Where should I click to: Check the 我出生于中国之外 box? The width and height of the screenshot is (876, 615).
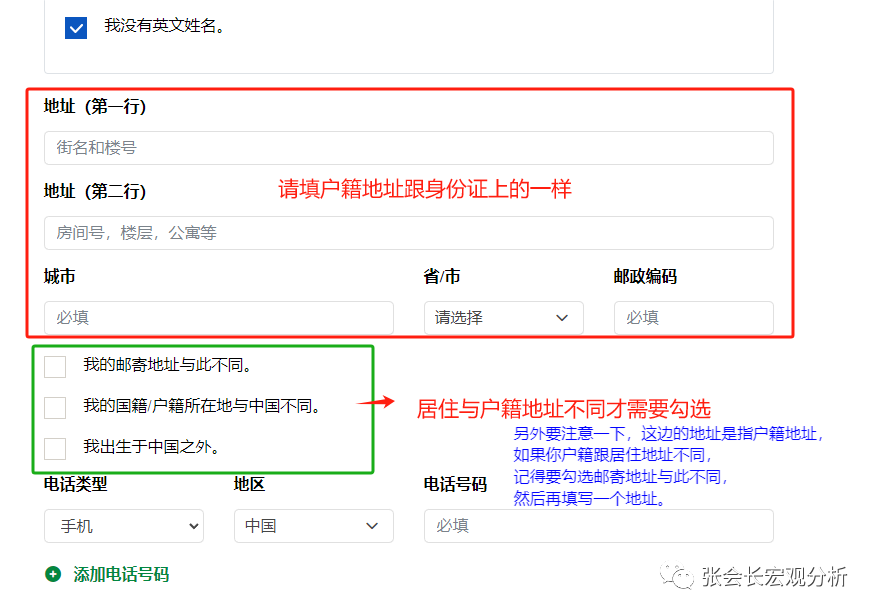55,447
